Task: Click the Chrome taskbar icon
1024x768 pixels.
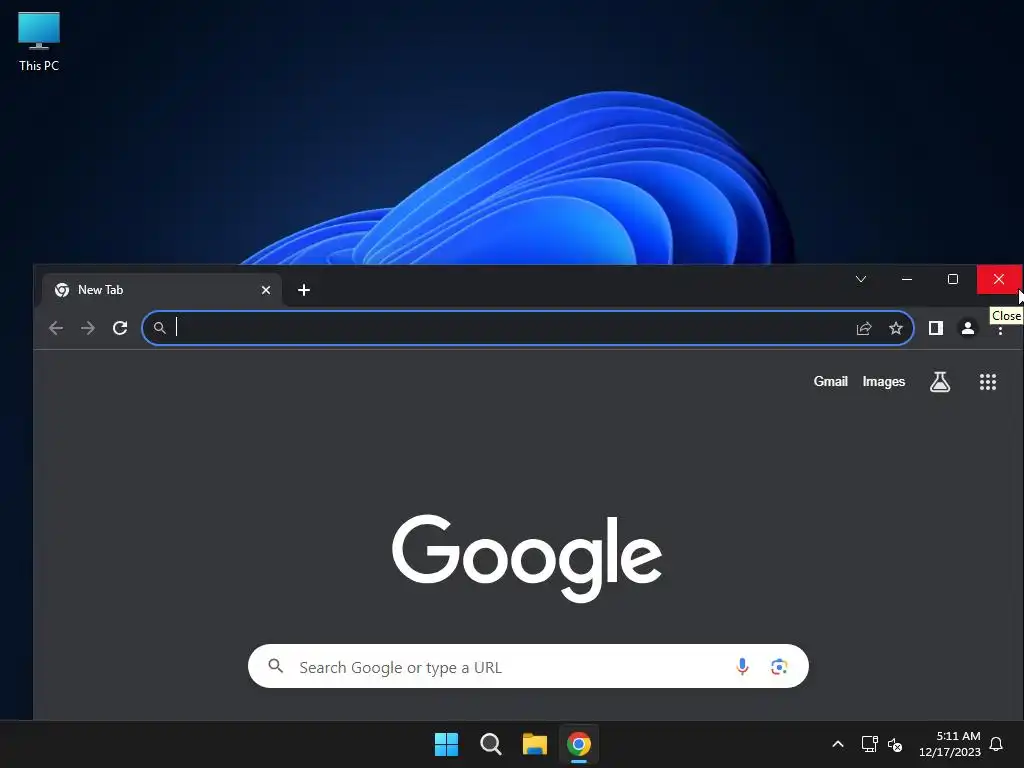Action: (x=579, y=744)
